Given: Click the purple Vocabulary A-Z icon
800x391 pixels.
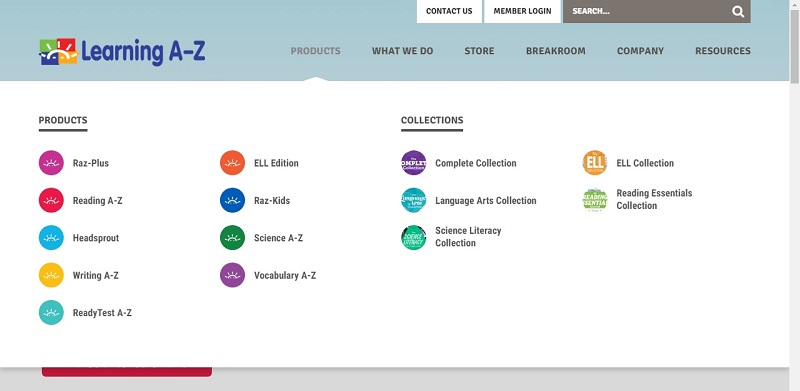Looking at the screenshot, I should point(233,275).
